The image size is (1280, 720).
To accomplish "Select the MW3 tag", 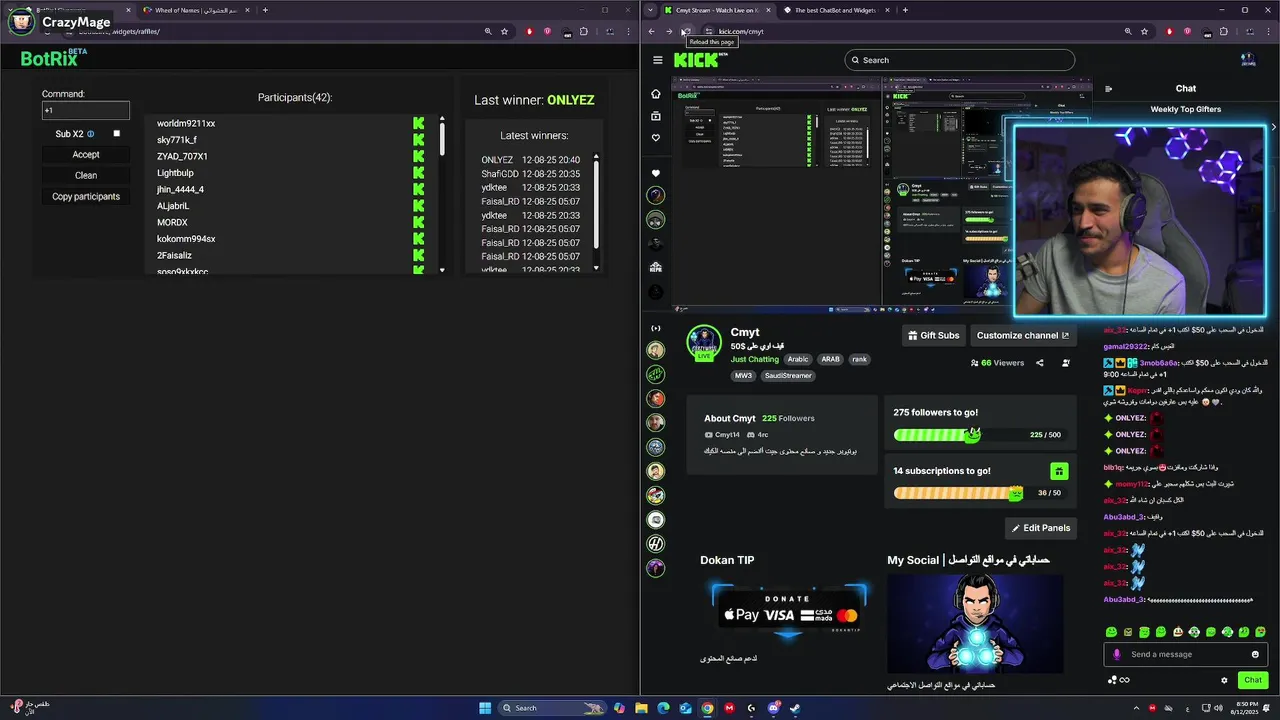I will tap(744, 376).
